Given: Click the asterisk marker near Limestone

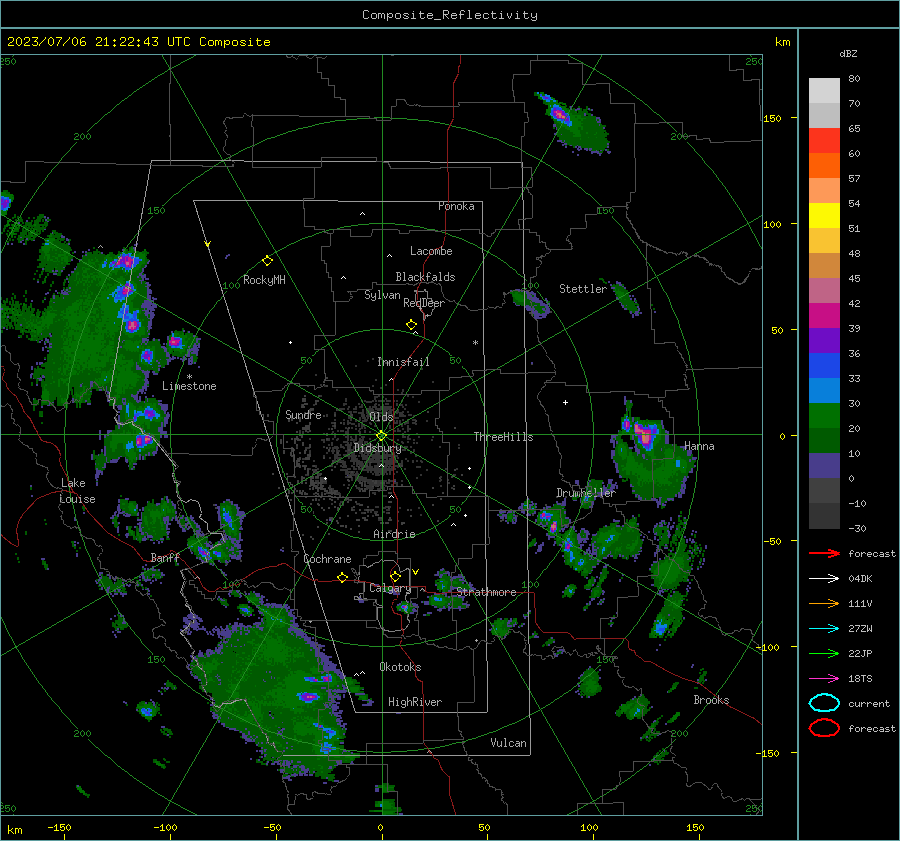Looking at the screenshot, I should [x=189, y=377].
